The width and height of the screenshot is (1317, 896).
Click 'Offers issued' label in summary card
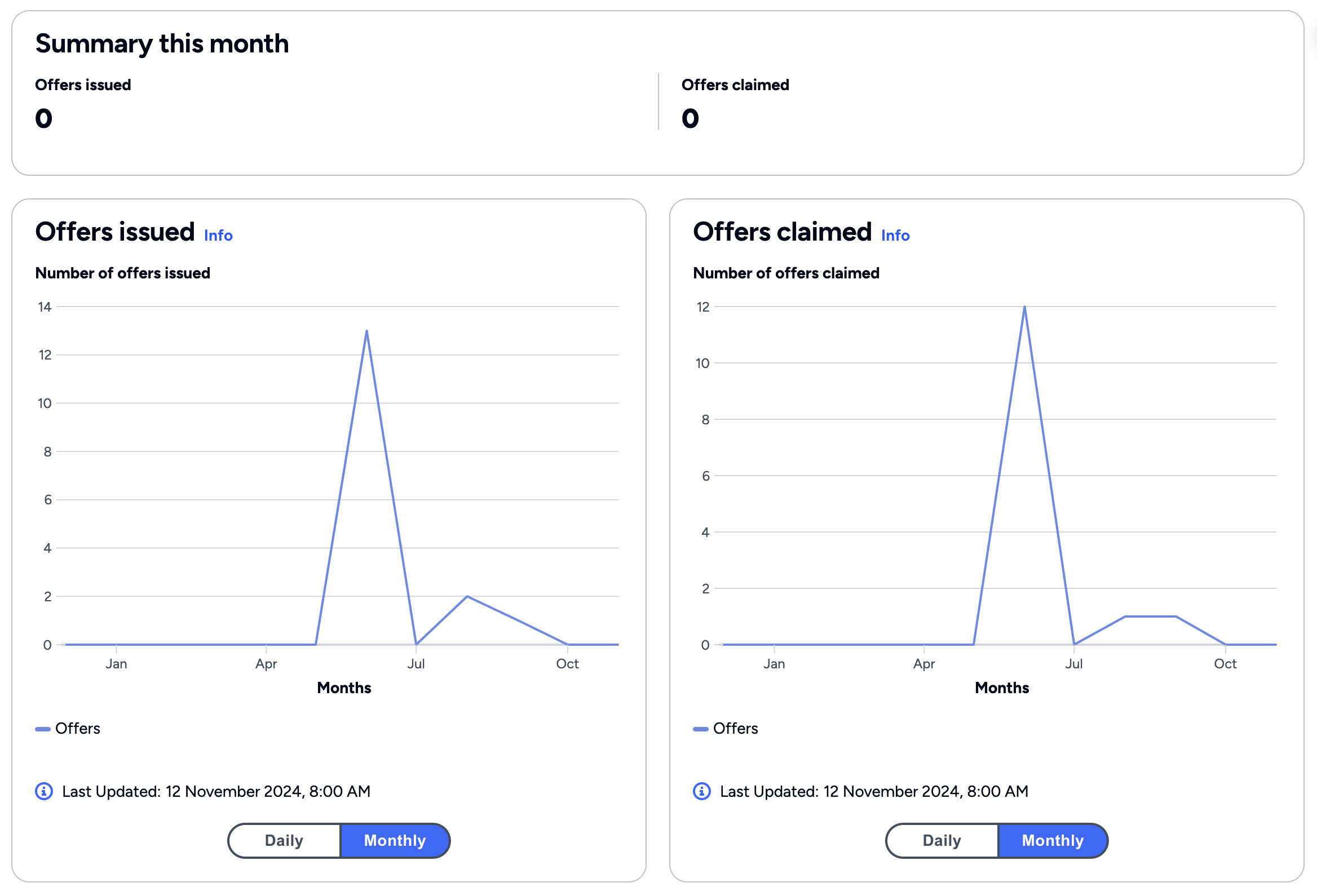[x=83, y=85]
